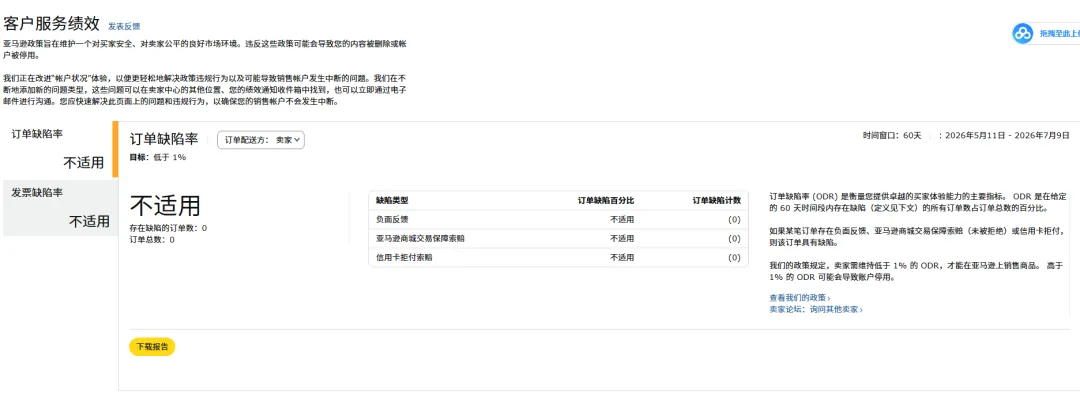Click the large 不适用 ODR value
Image resolution: width=1080 pixels, height=394 pixels.
tap(165, 205)
